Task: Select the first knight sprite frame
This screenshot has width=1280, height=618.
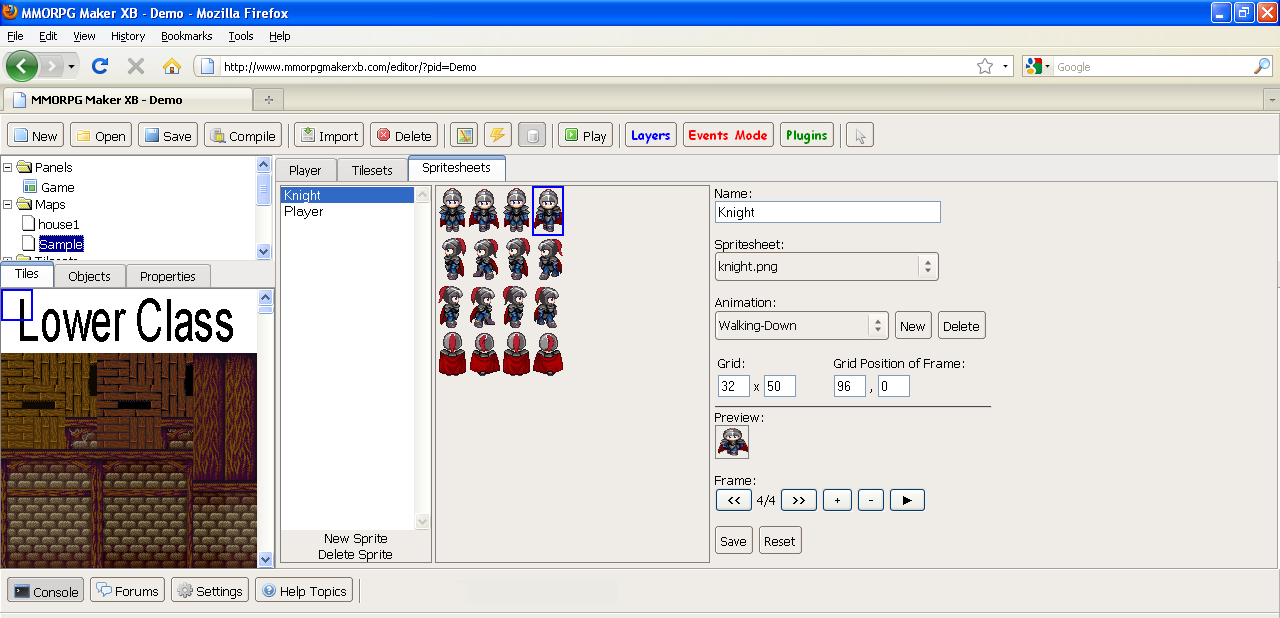Action: click(x=454, y=211)
